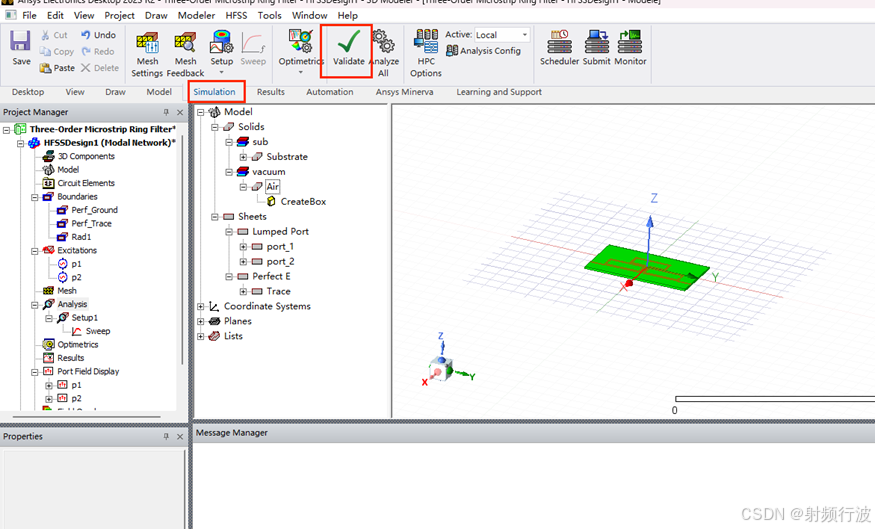Open HPC Options
The height and width of the screenshot is (529, 875).
[x=426, y=52]
